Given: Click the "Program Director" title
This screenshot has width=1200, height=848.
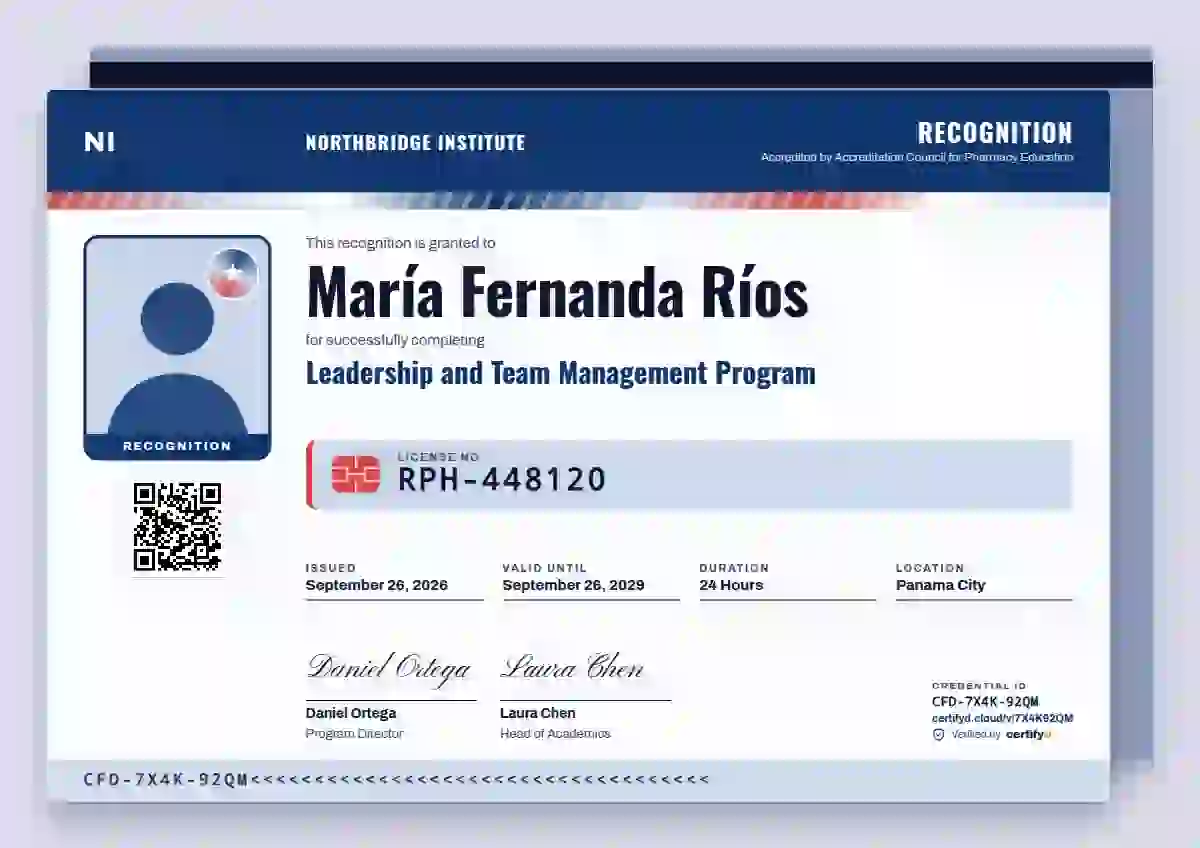Looking at the screenshot, I should pos(354,734).
